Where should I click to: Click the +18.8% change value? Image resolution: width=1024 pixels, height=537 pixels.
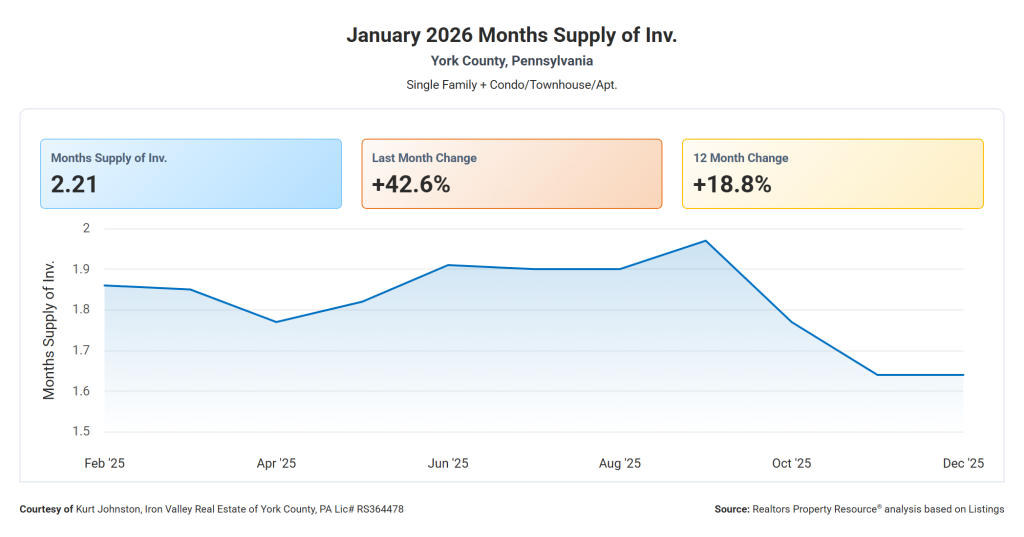731,184
